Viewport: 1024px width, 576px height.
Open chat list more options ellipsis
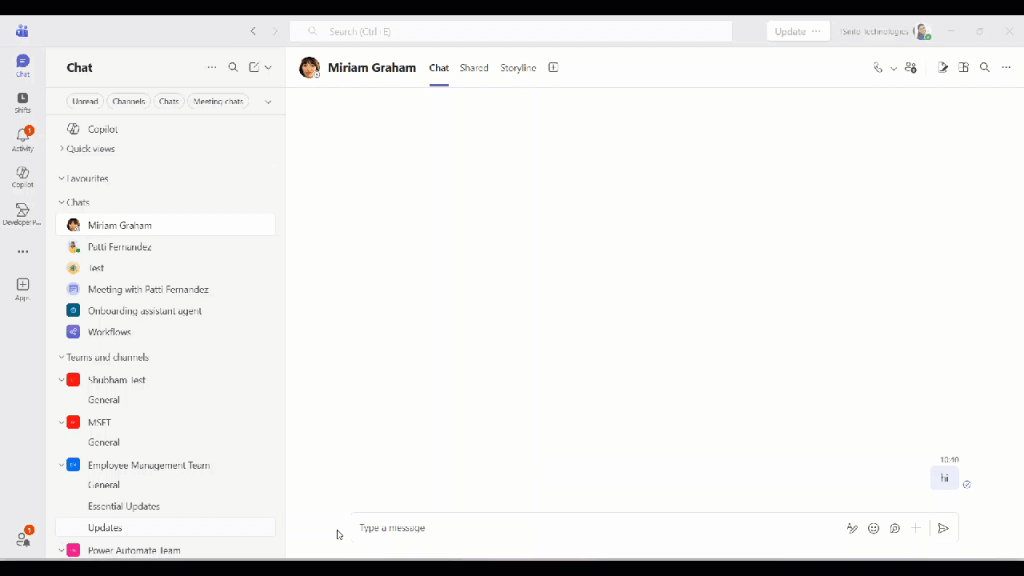click(212, 67)
